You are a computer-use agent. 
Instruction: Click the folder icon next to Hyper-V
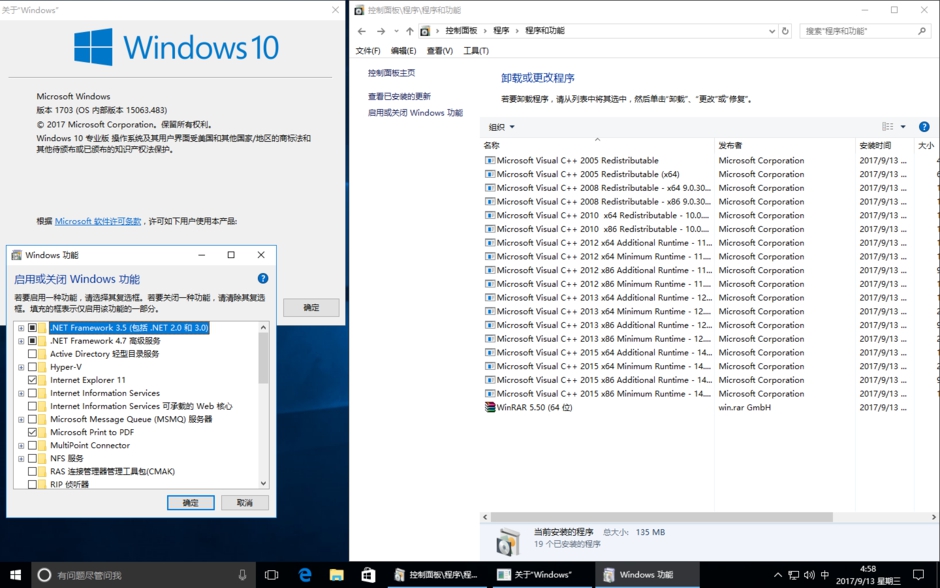click(42, 367)
